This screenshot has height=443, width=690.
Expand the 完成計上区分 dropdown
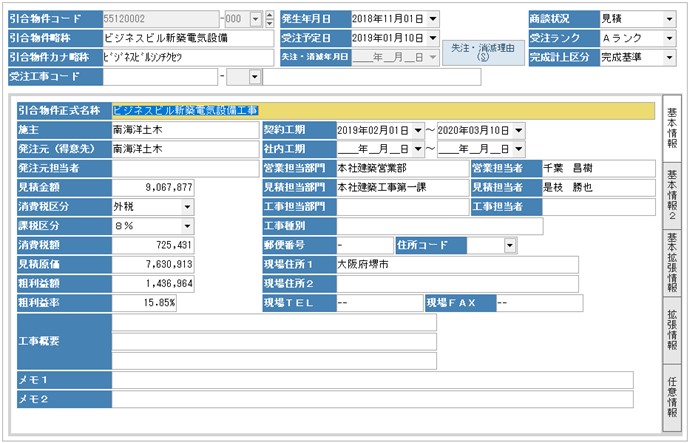pyautogui.click(x=669, y=57)
